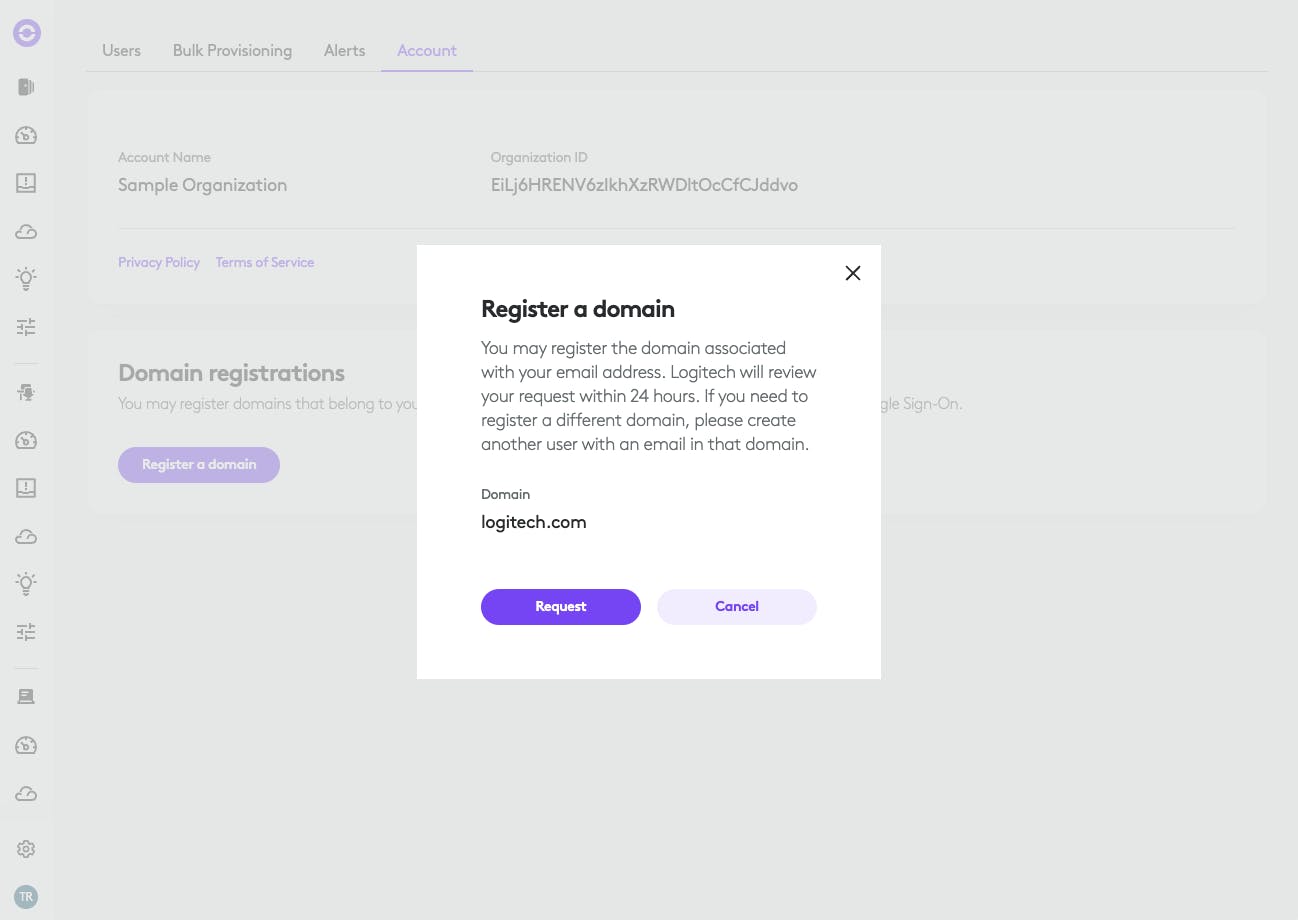Close the Register a domain dialog
This screenshot has height=920, width=1298.
(x=853, y=273)
